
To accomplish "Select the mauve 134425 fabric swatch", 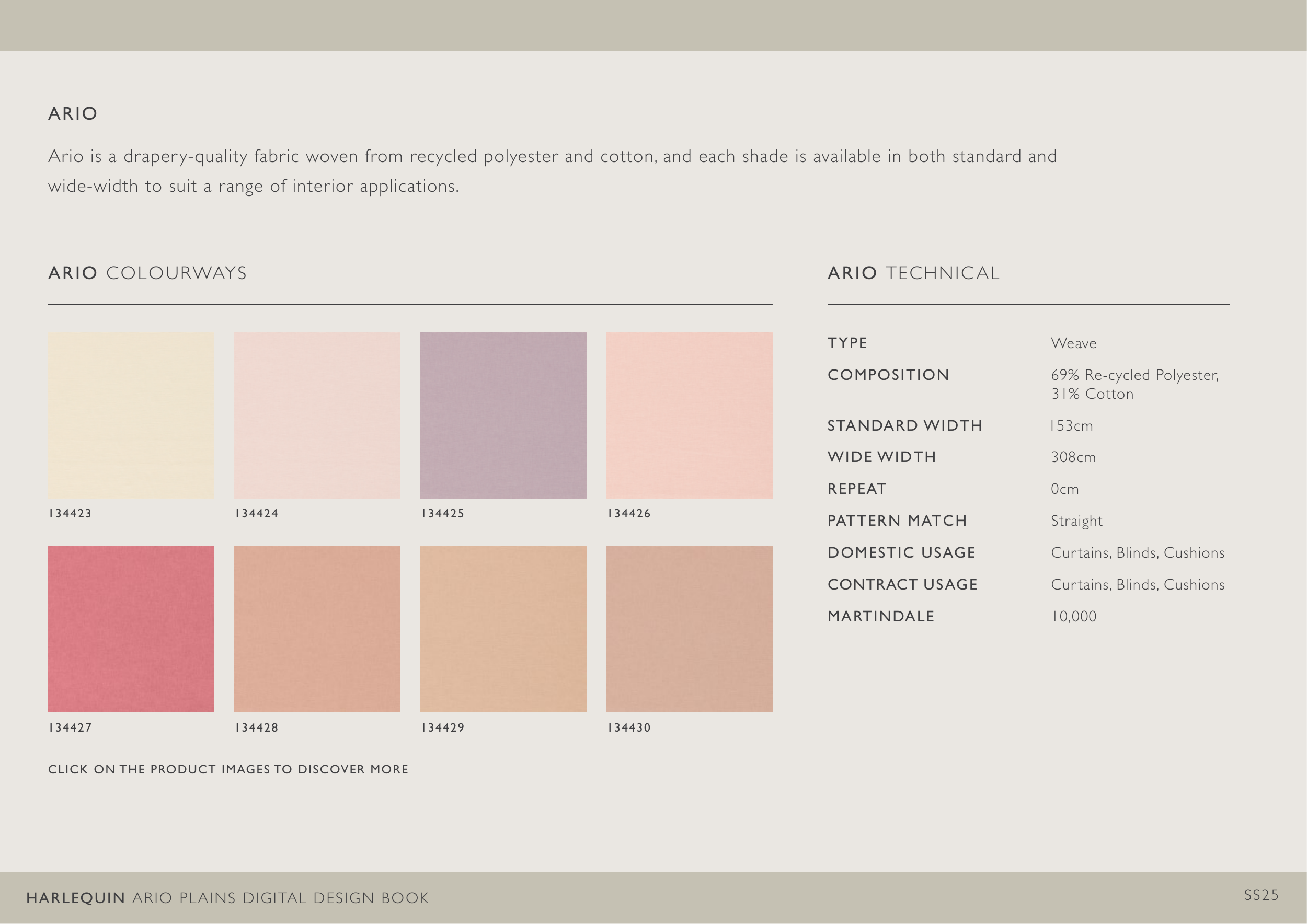I will [503, 415].
